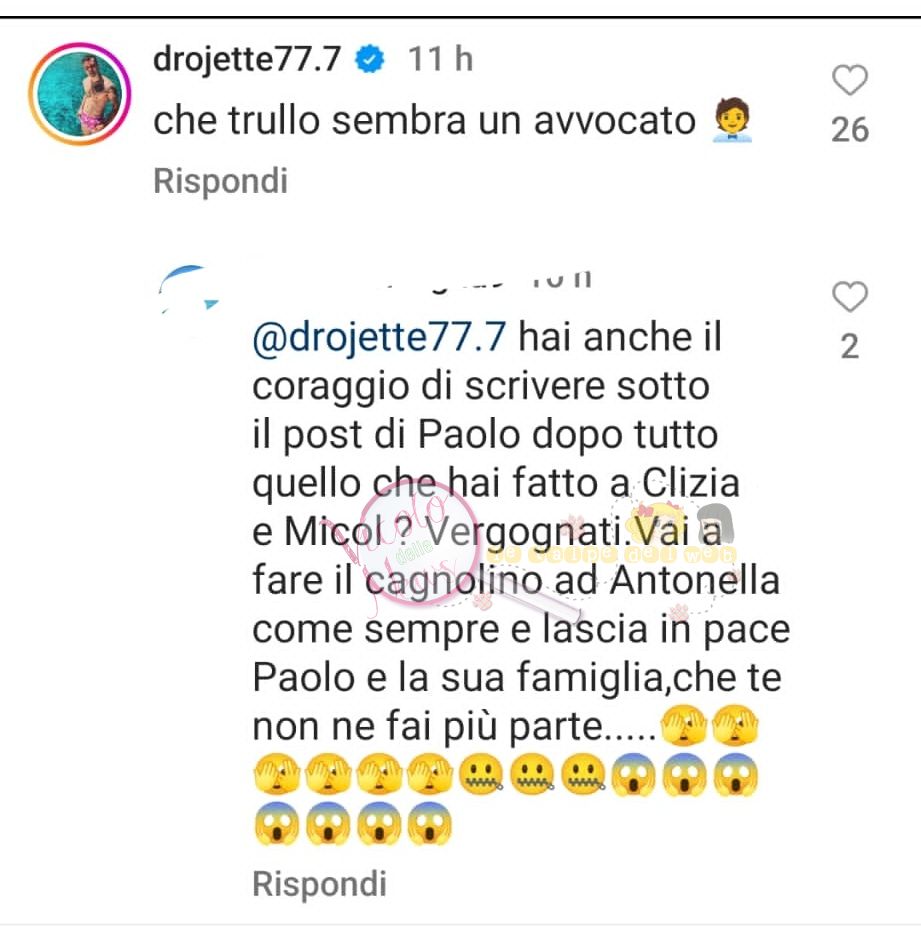
Task: Select the text 'che trullo sembra un avvocato'
Action: pos(424,121)
